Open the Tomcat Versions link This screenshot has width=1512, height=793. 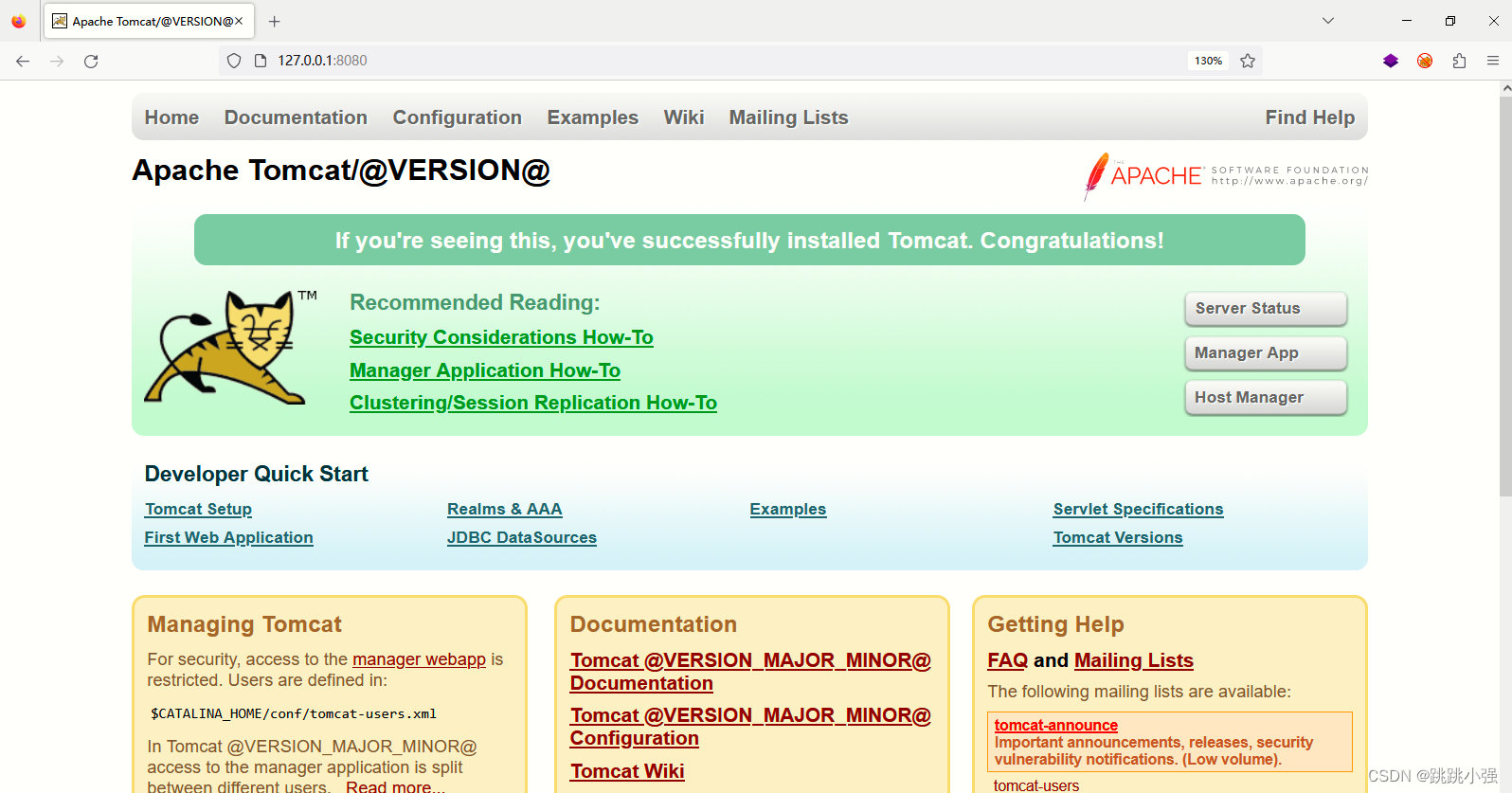pyautogui.click(x=1118, y=538)
